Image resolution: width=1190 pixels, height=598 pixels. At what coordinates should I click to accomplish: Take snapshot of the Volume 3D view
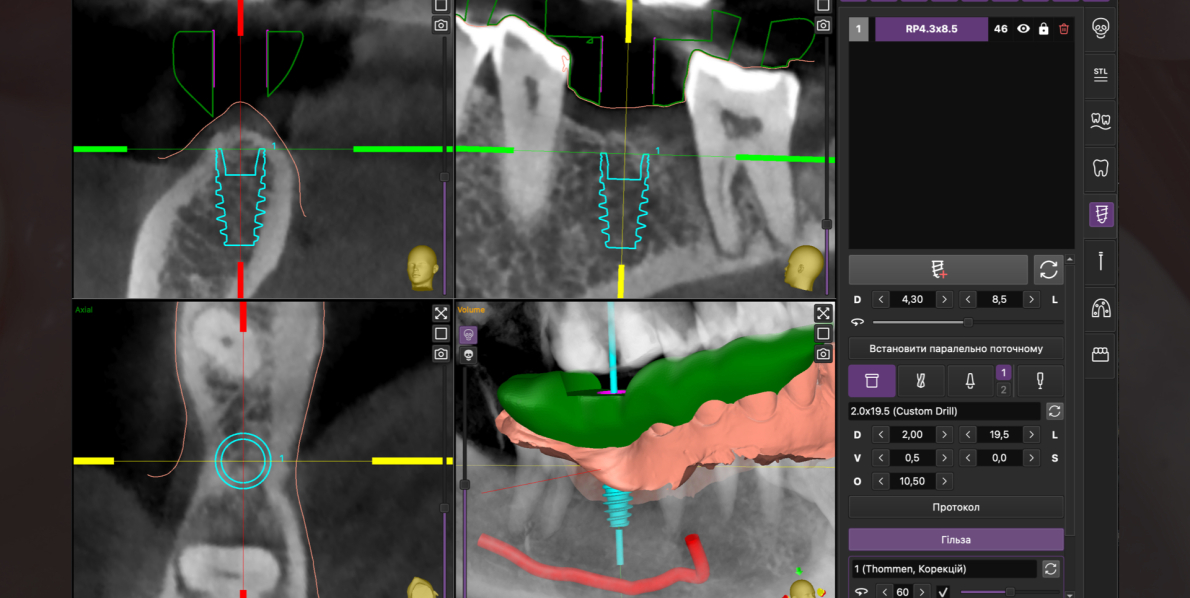coord(823,354)
